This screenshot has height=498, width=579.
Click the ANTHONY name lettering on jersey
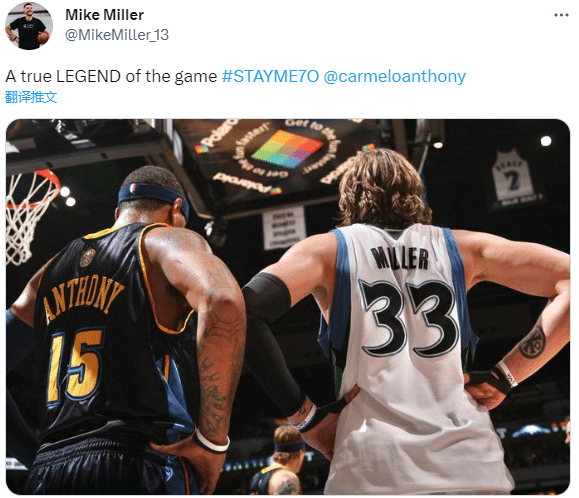pyautogui.click(x=83, y=298)
